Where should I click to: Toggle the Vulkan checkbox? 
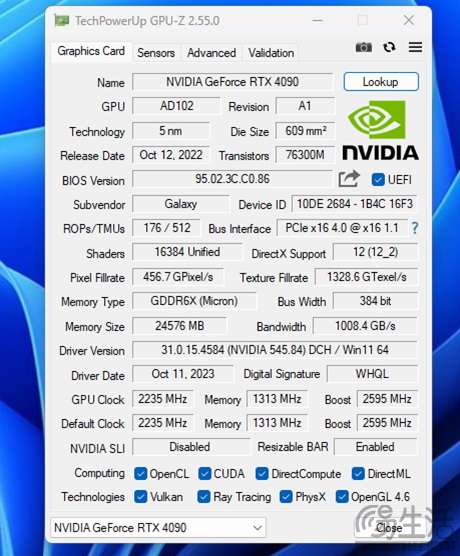[140, 497]
